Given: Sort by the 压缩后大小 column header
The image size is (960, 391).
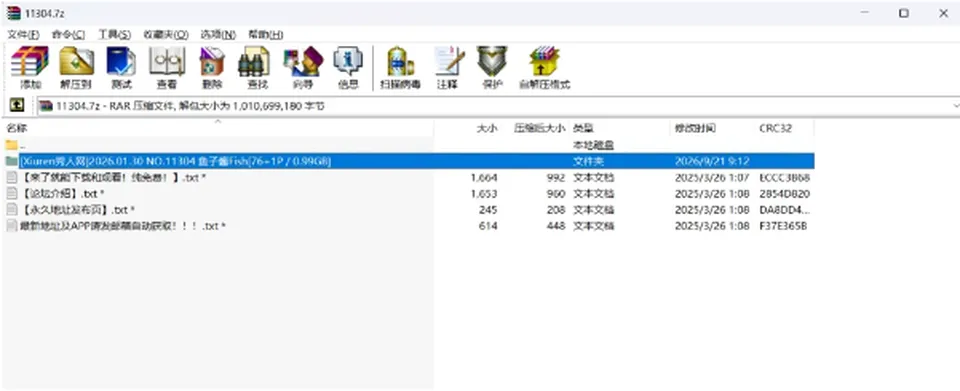Looking at the screenshot, I should coord(535,128).
